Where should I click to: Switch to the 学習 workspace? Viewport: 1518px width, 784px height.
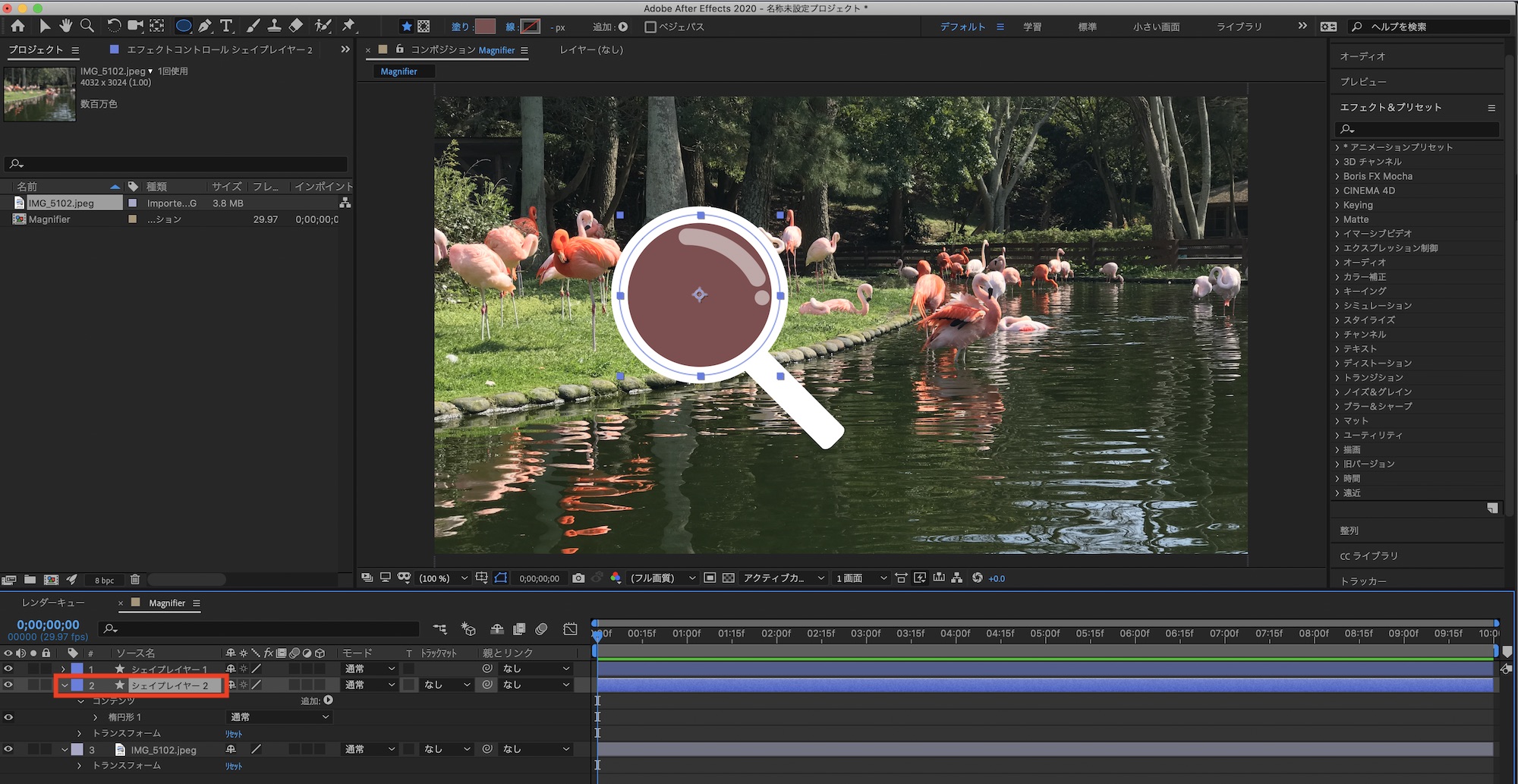(1031, 27)
